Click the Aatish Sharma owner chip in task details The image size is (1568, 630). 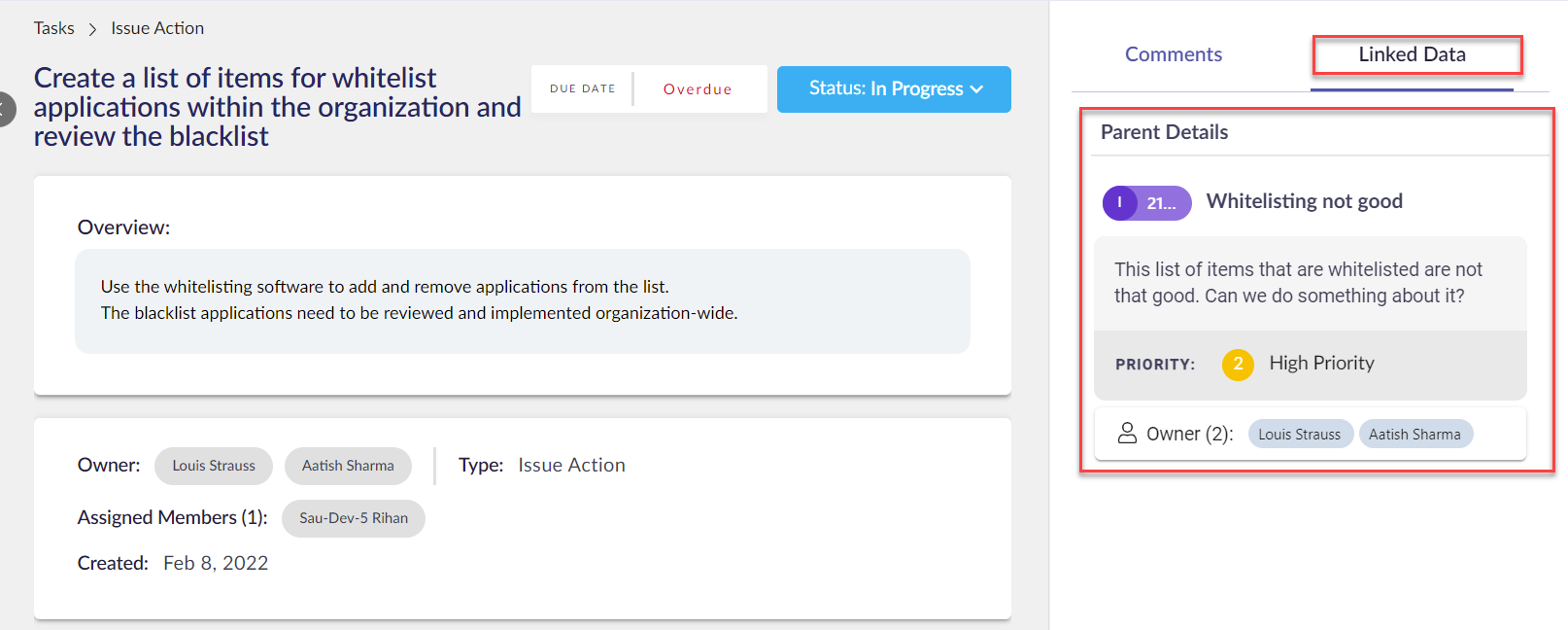tap(348, 466)
